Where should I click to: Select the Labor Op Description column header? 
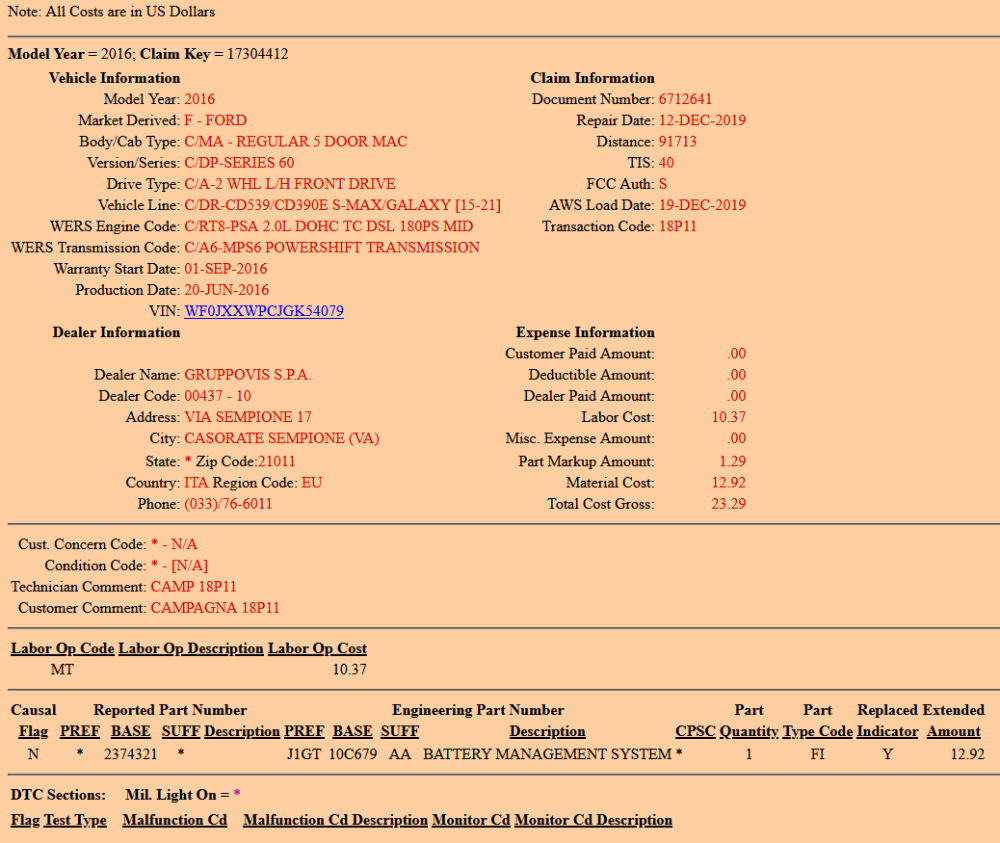pos(191,648)
